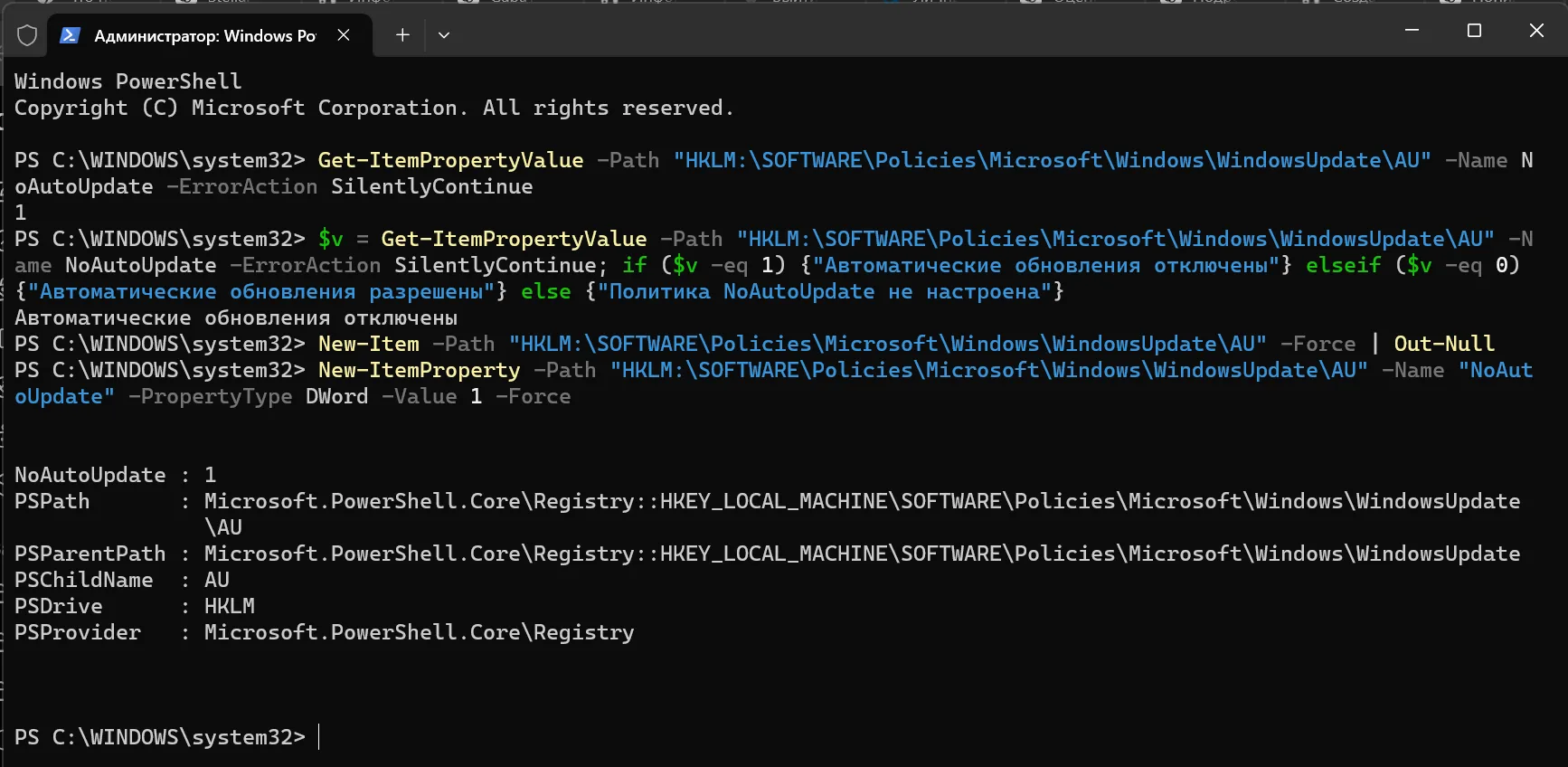The height and width of the screenshot is (767, 1568).
Task: Close the Windows Terminal window
Action: pos(1536,31)
